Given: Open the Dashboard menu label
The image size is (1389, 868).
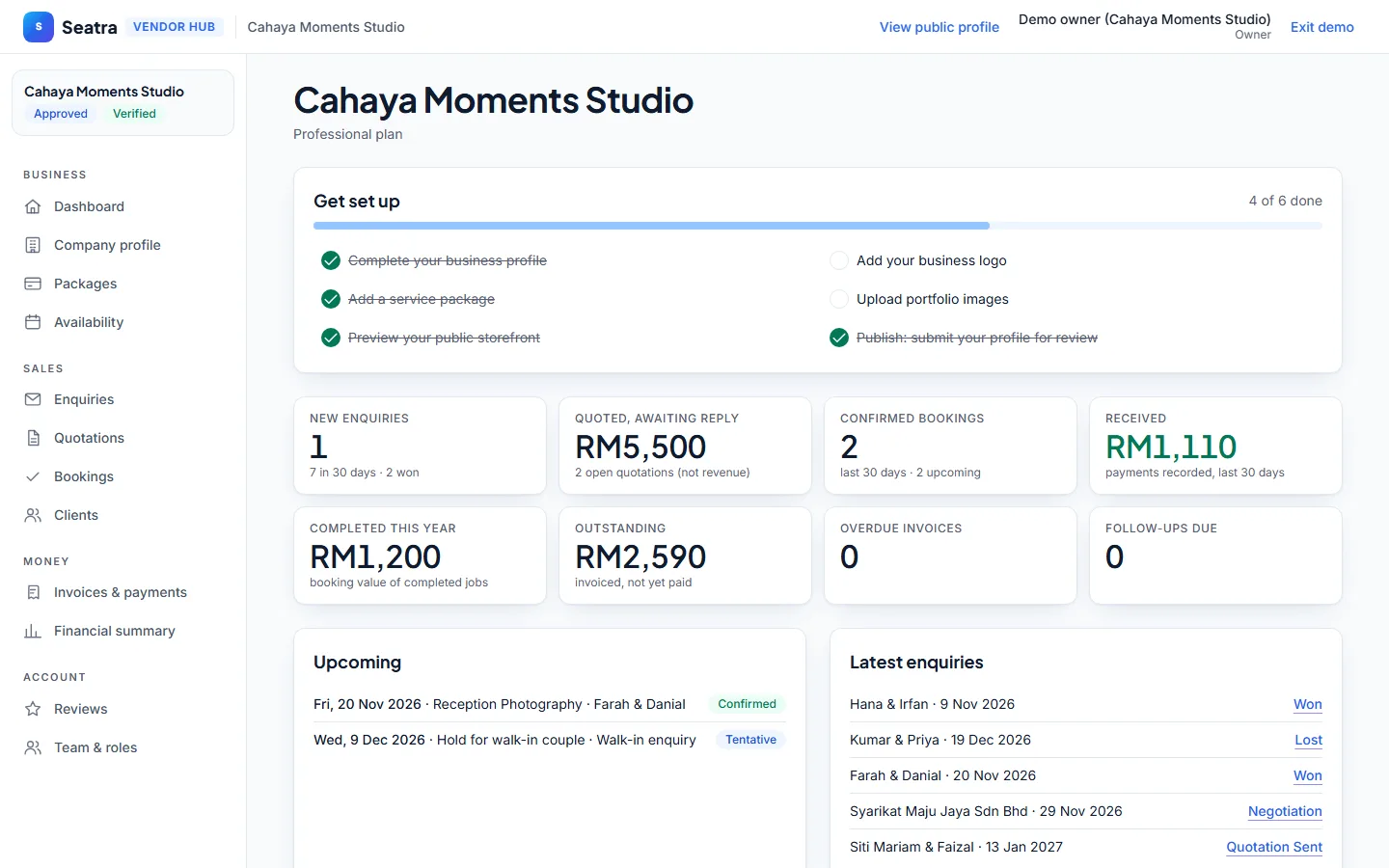Looking at the screenshot, I should point(89,206).
